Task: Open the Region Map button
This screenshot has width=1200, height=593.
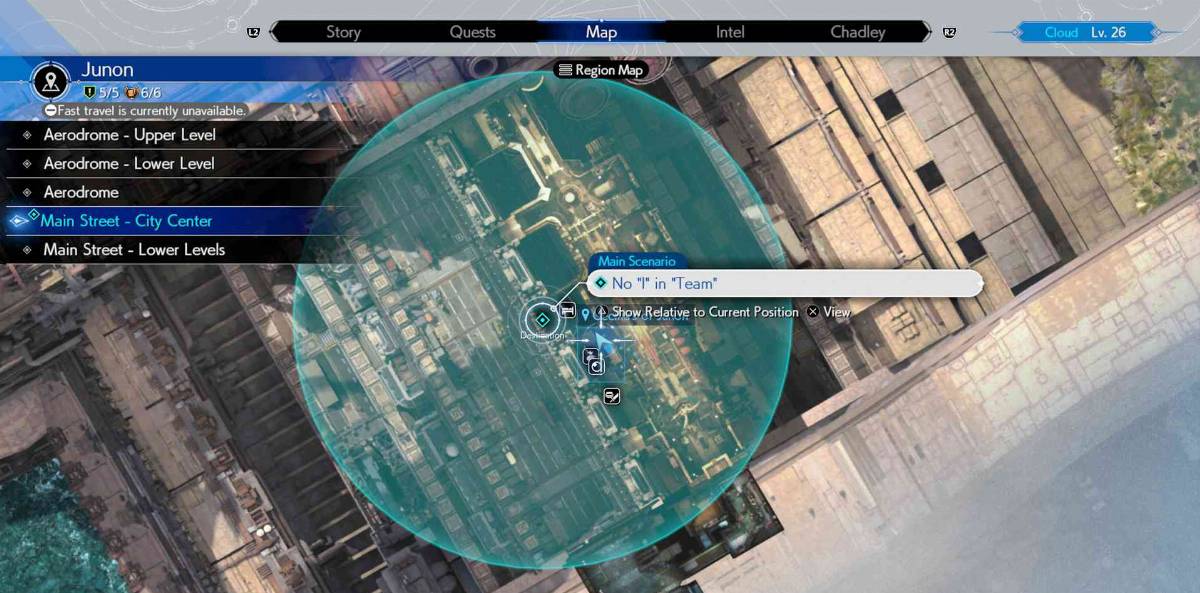Action: click(x=601, y=70)
